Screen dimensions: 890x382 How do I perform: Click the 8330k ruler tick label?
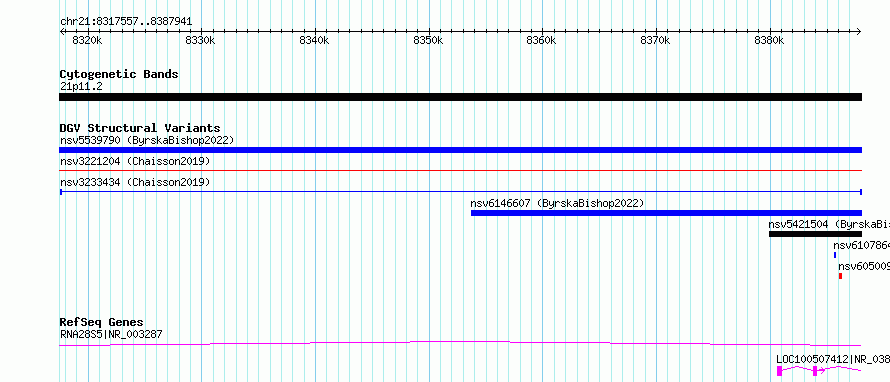(201, 41)
